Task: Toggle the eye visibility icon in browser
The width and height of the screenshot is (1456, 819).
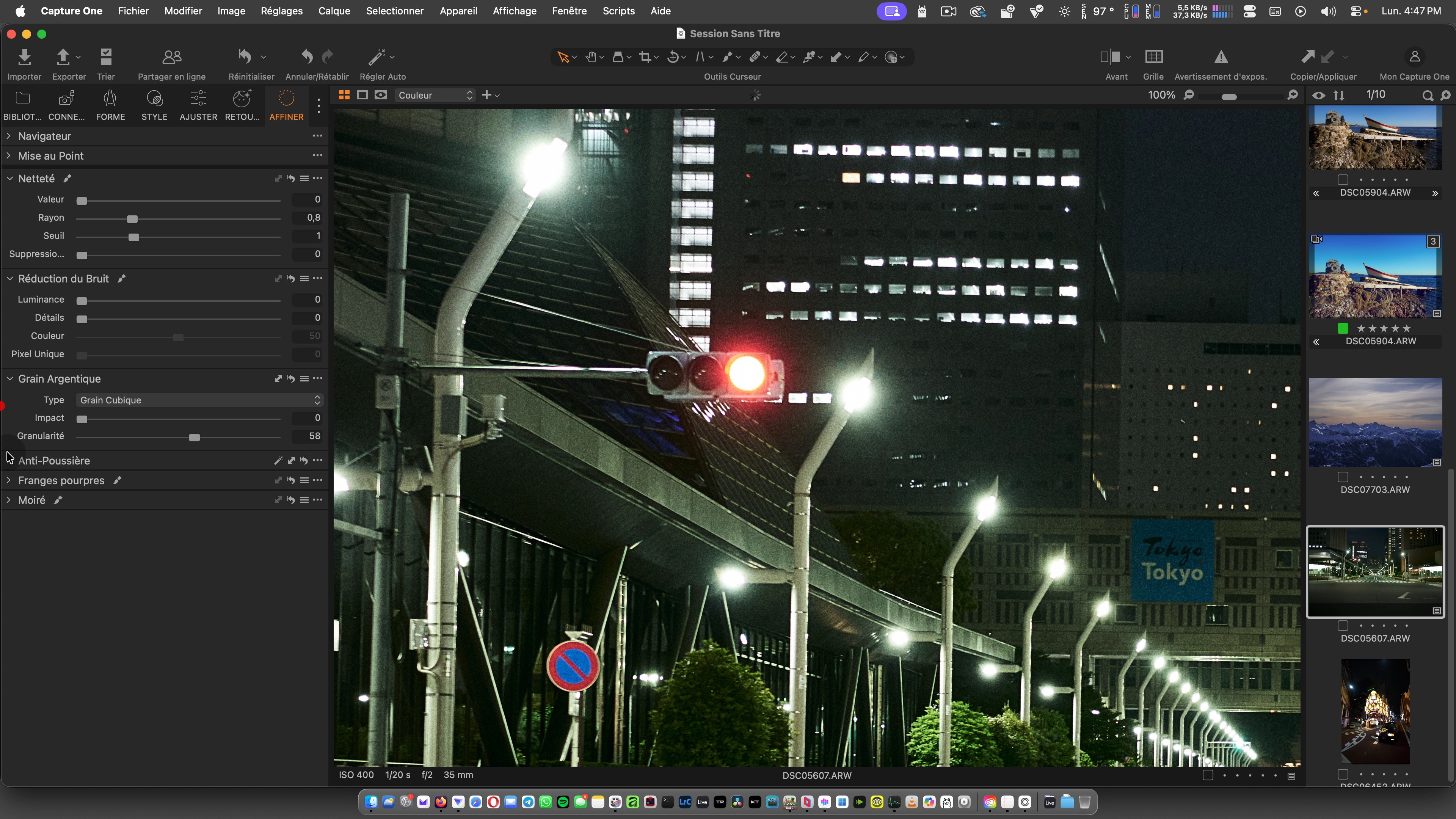Action: [x=1318, y=96]
